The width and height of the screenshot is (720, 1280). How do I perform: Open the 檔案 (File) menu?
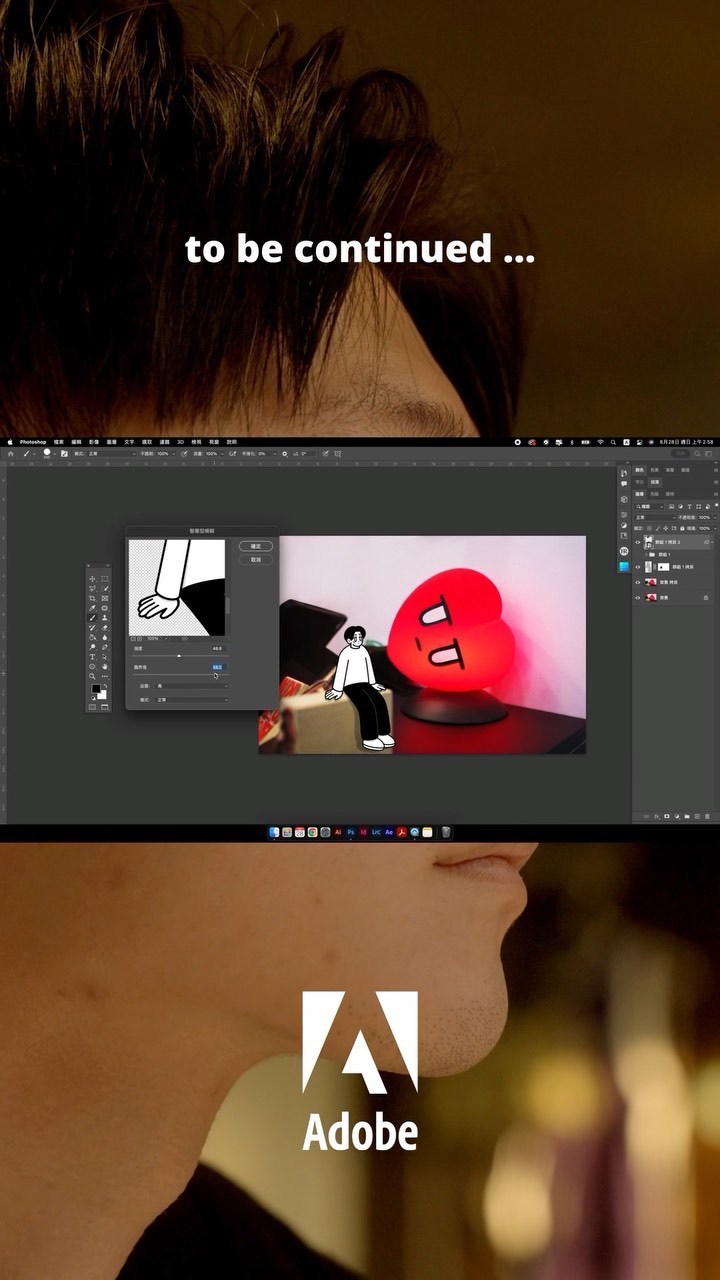(59, 442)
